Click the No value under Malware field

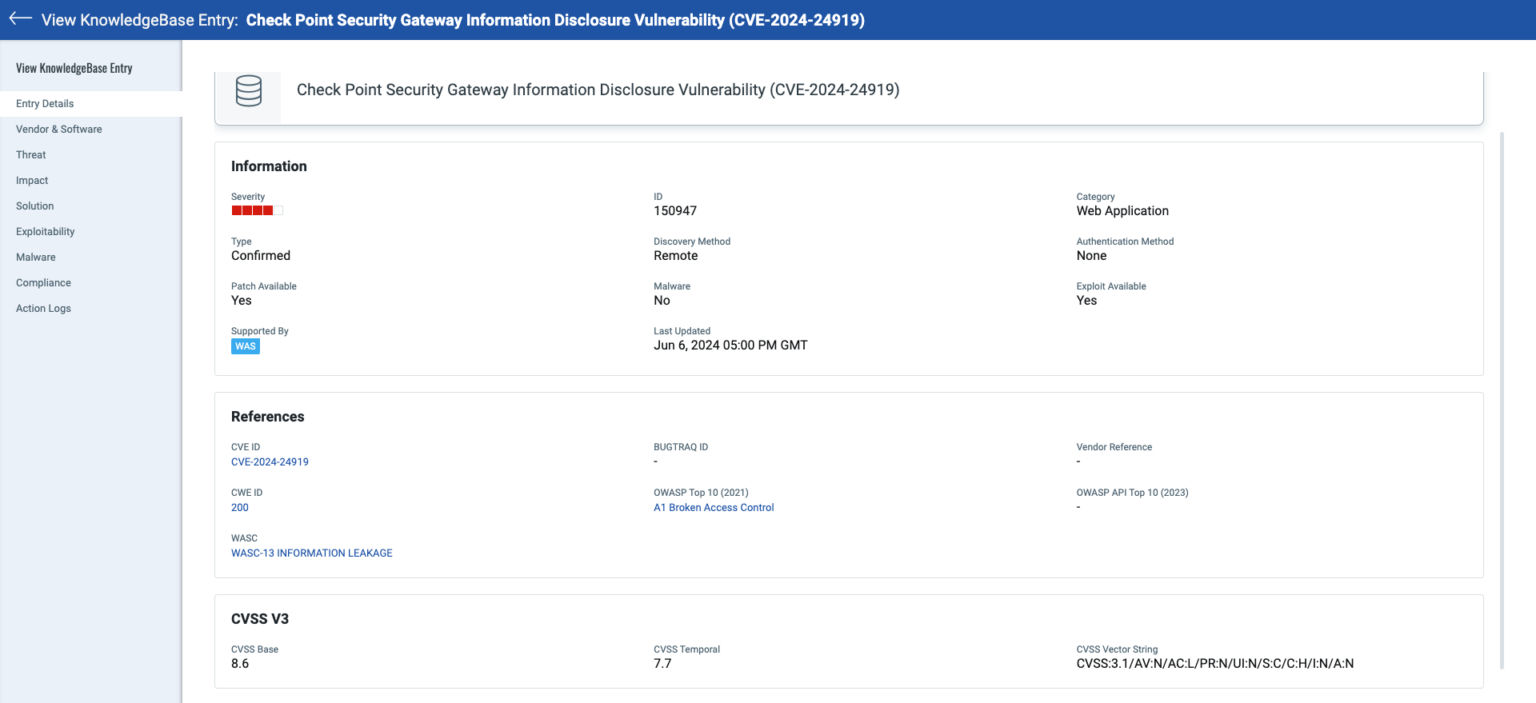[x=662, y=301]
